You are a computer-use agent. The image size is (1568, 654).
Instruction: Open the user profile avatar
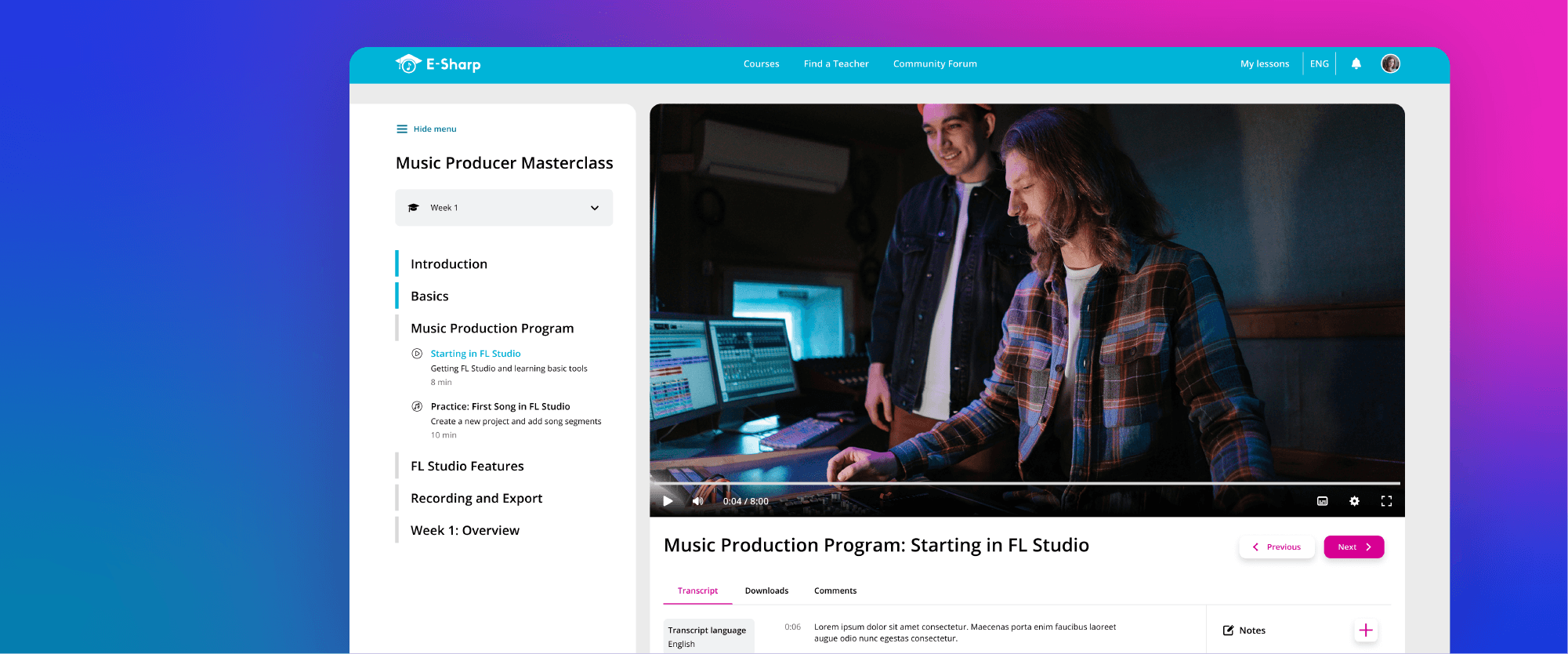pos(1390,64)
